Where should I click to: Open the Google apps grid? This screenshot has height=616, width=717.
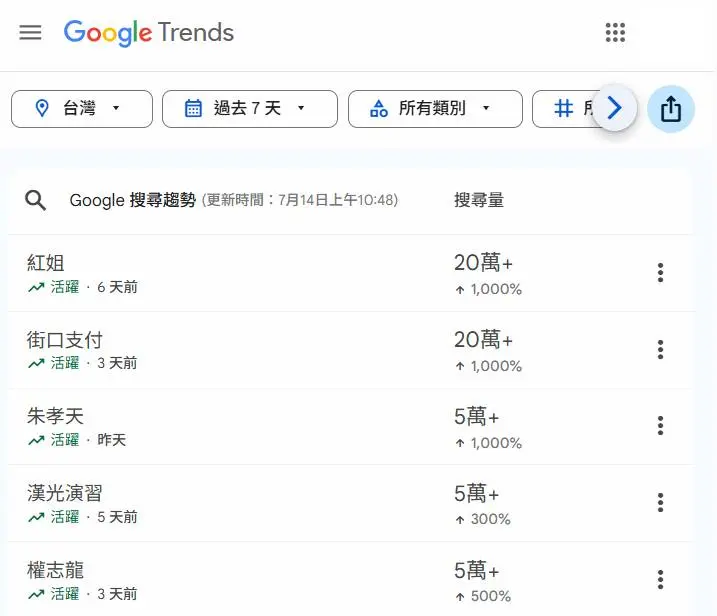[615, 32]
